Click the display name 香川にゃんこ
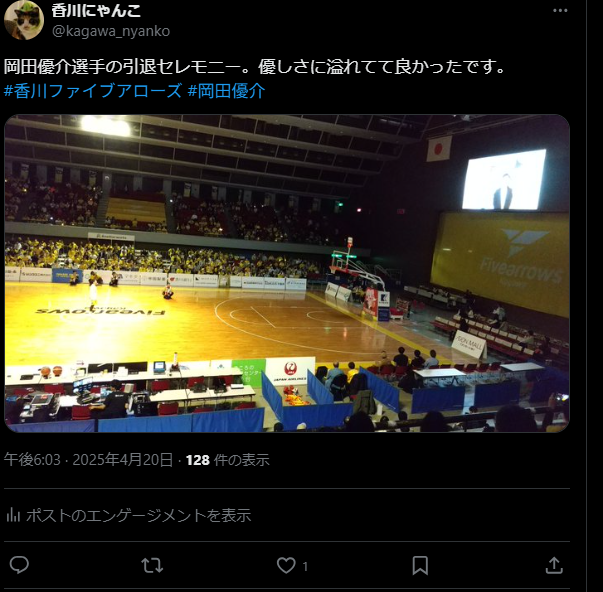The image size is (603, 592). pos(96,10)
